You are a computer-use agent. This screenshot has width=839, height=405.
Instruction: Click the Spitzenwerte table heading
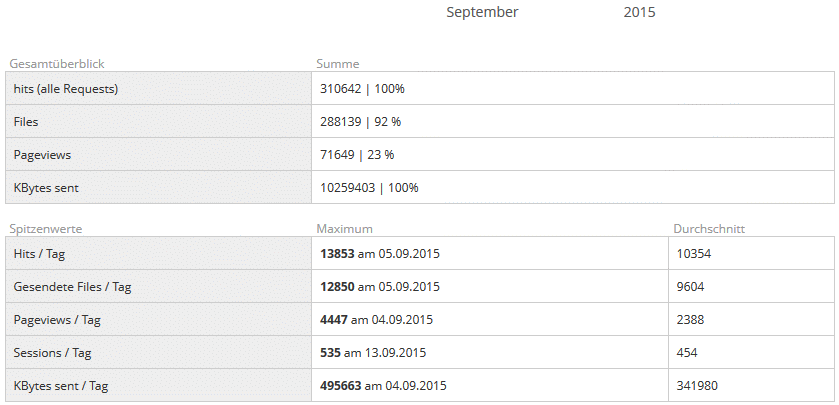click(45, 229)
